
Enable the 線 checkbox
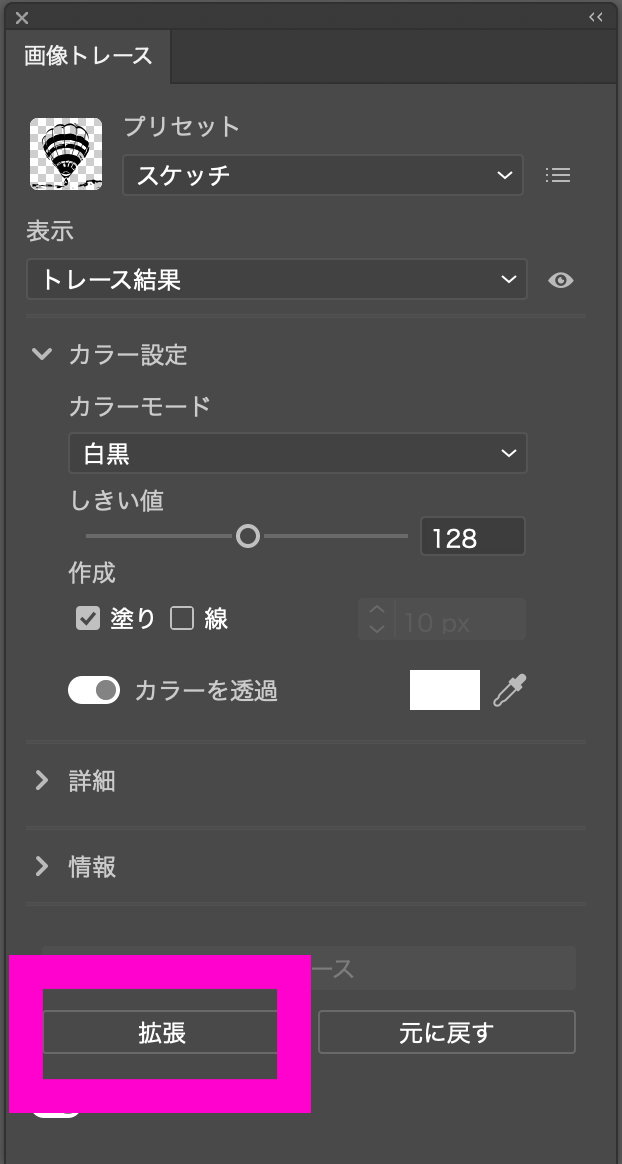[182, 618]
